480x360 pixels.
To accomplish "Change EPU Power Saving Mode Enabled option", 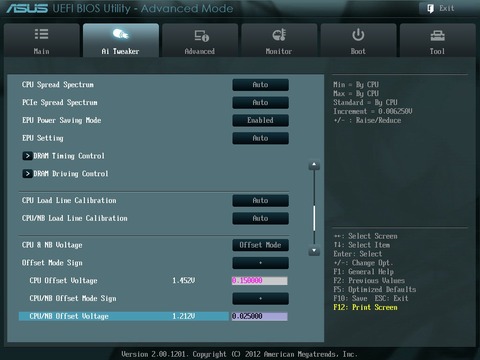I will click(x=260, y=120).
